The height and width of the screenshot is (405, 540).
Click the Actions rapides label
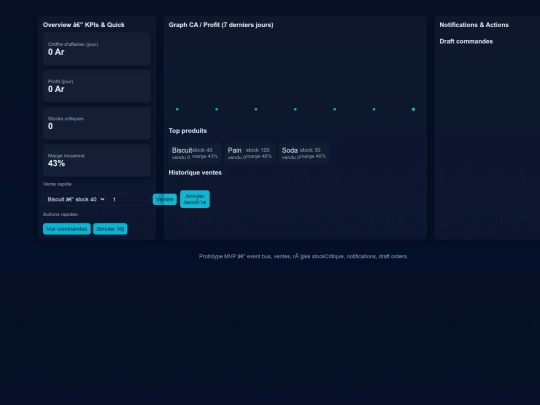tap(60, 215)
